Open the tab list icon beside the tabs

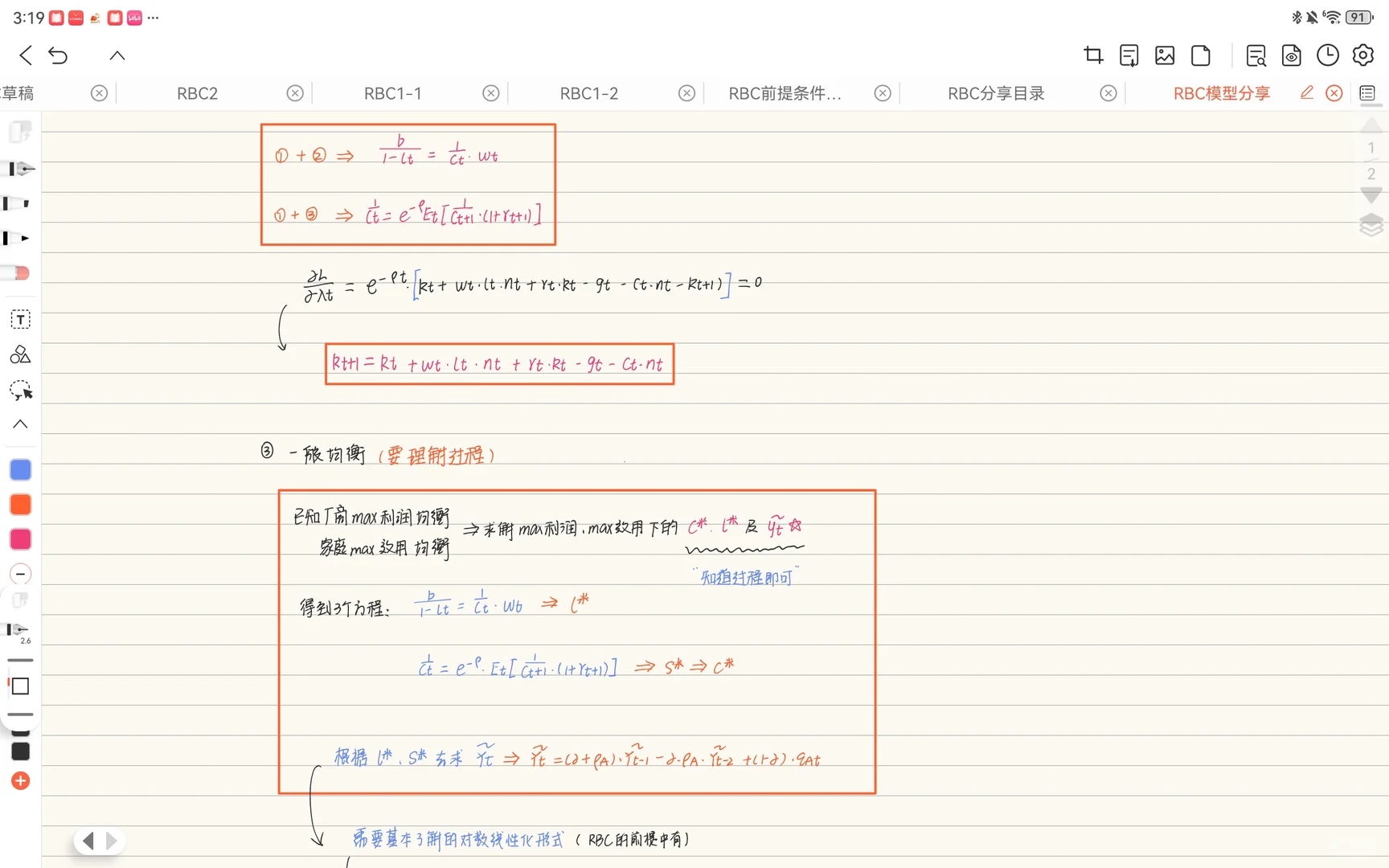coord(1367,93)
